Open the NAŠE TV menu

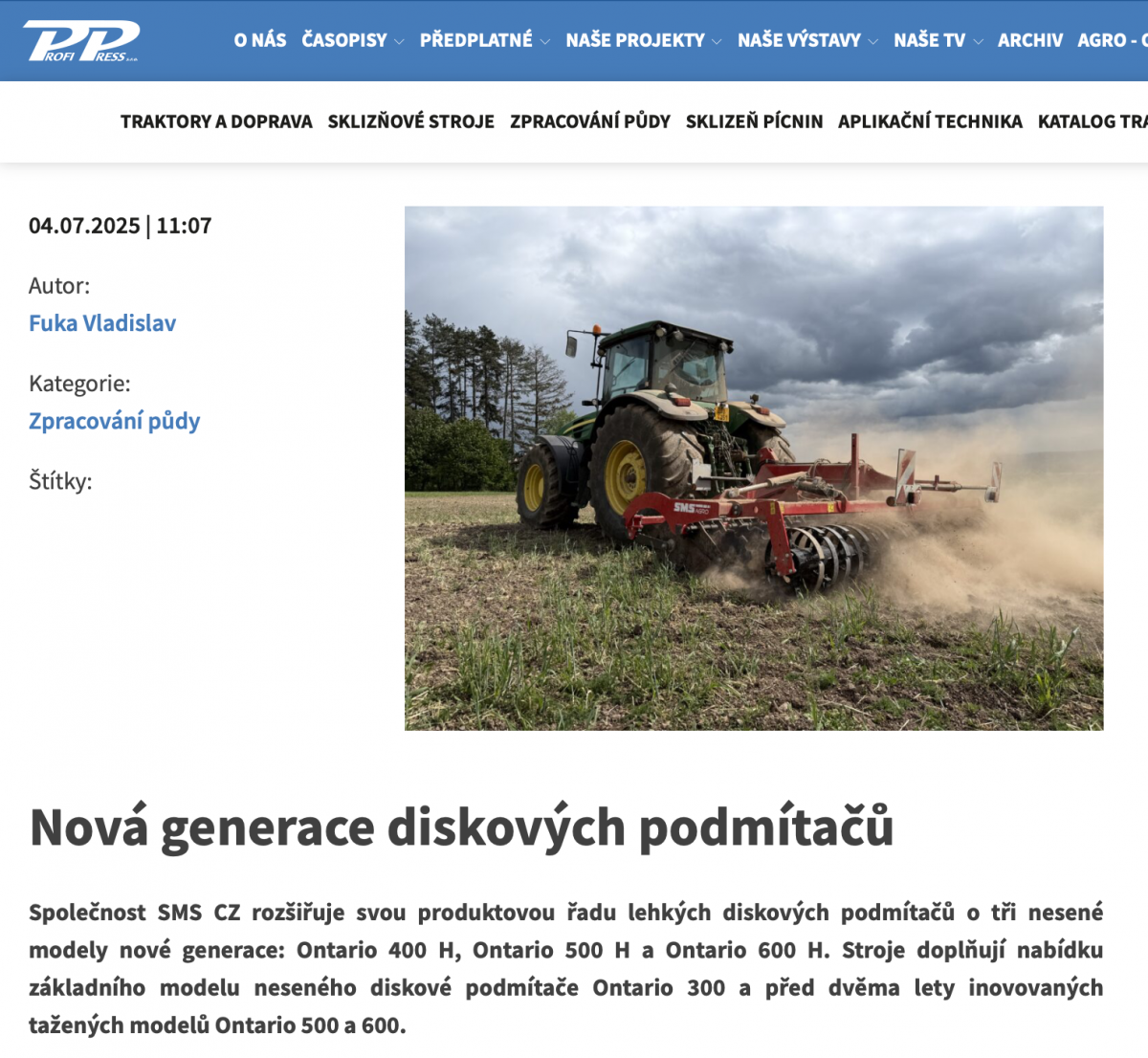930,40
